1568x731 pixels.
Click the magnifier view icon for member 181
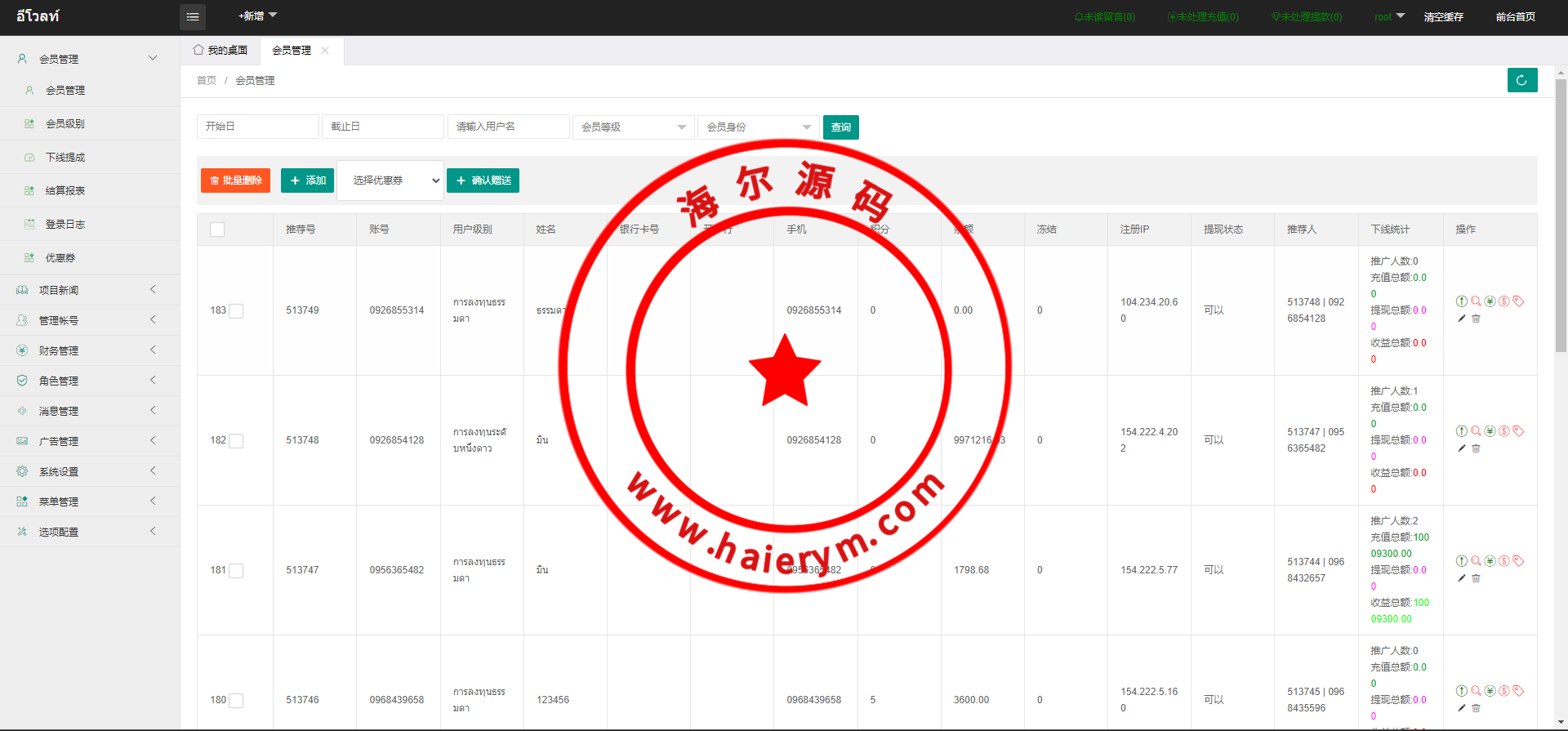(1476, 561)
